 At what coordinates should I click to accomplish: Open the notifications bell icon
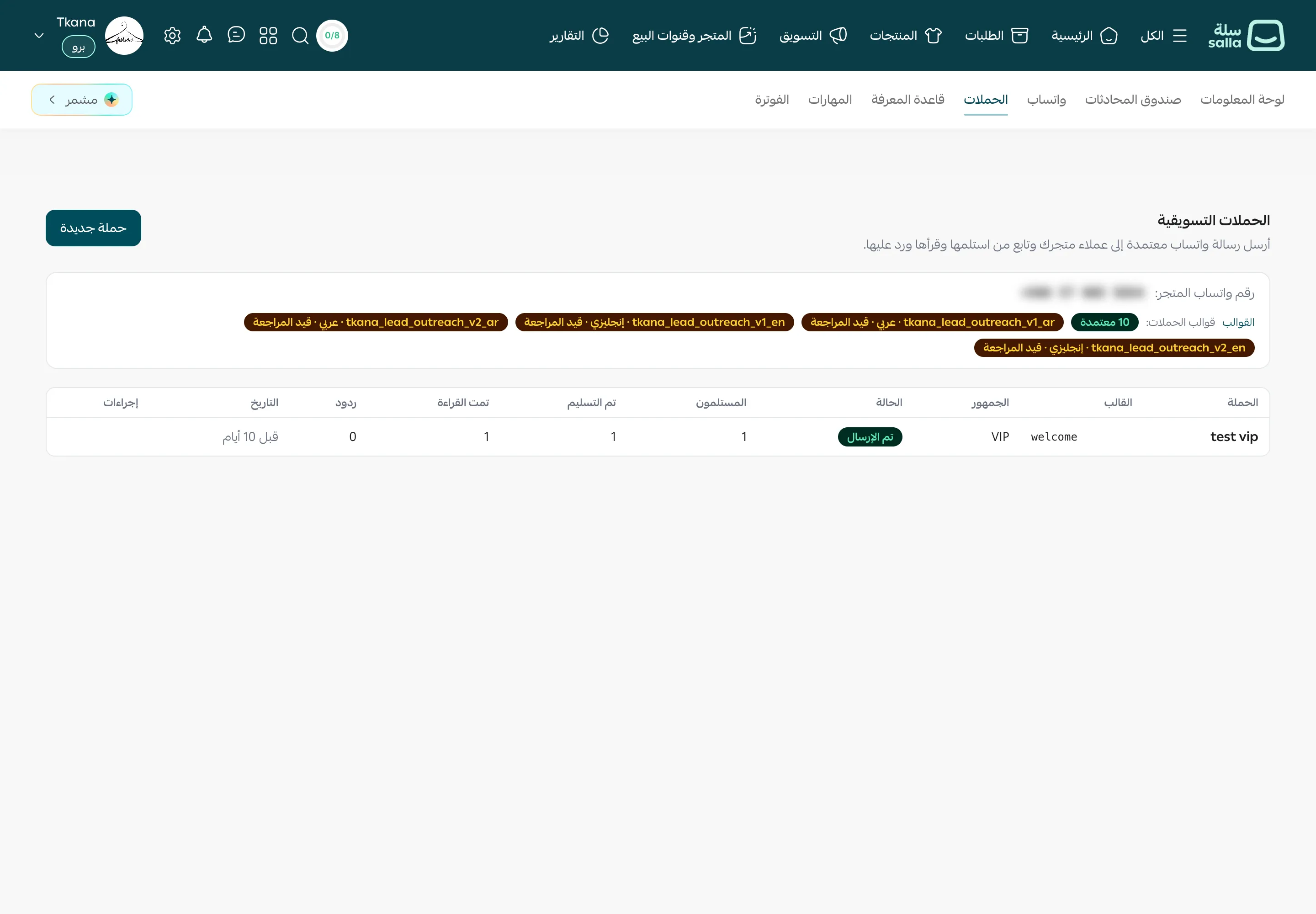(204, 35)
